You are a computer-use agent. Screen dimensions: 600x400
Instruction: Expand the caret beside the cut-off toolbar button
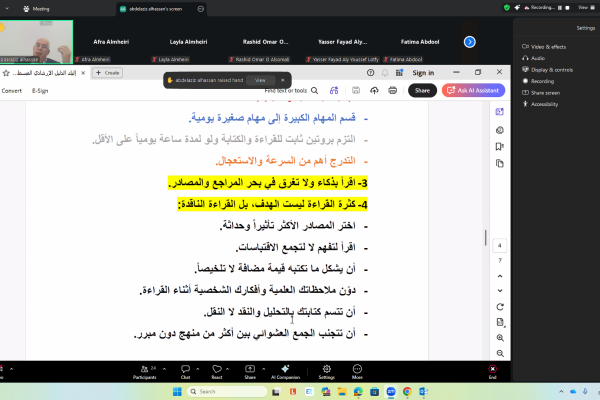[x=11, y=369]
